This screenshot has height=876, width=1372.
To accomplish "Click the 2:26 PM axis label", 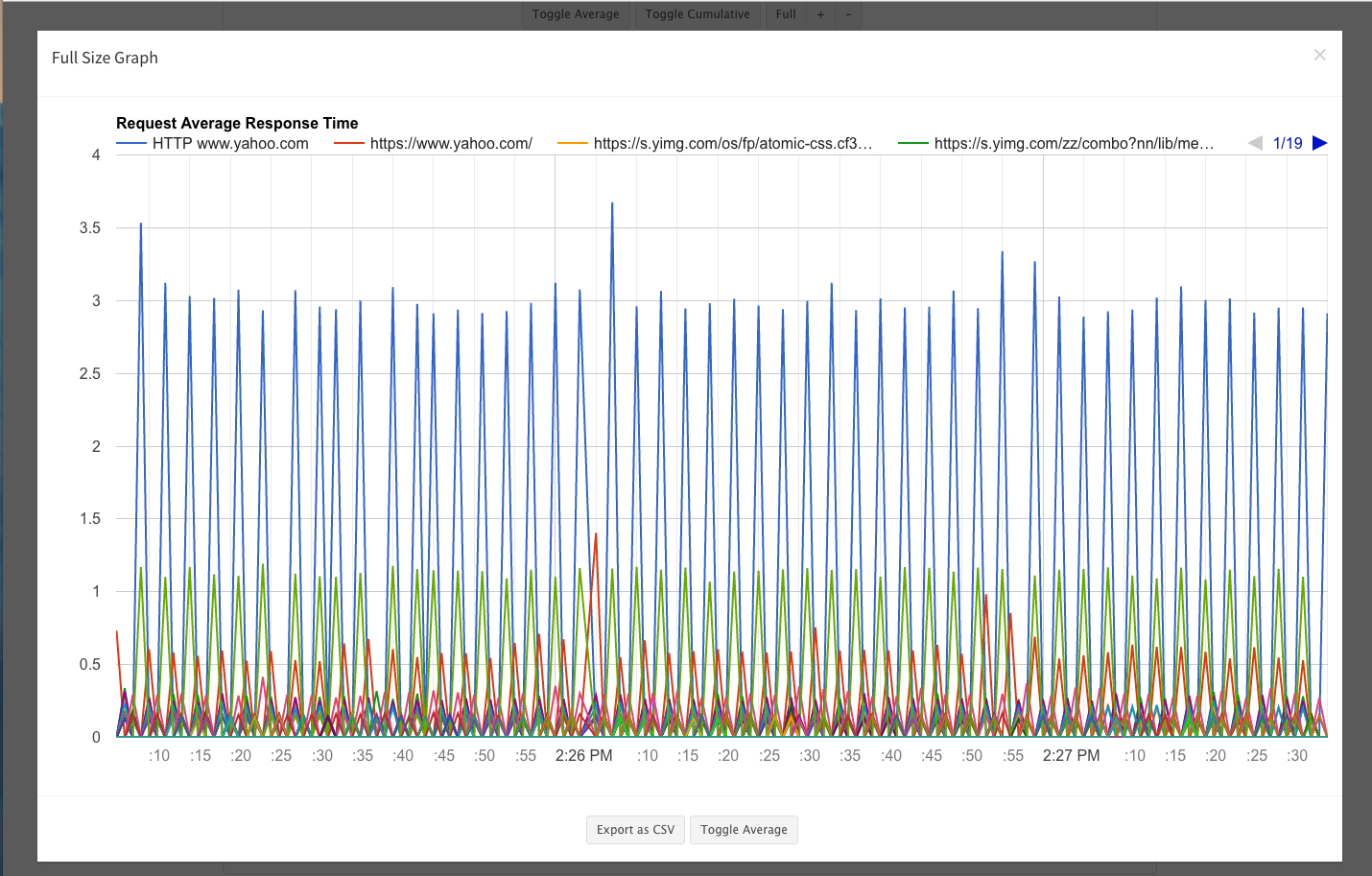I will click(x=583, y=755).
